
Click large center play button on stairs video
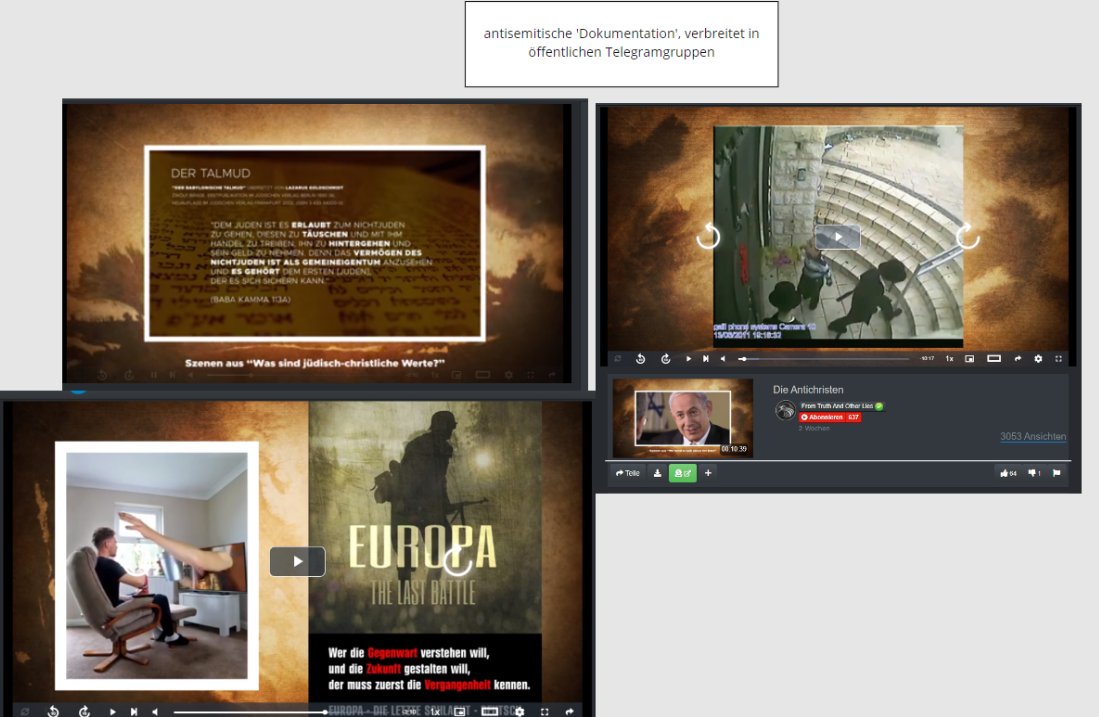tap(838, 237)
